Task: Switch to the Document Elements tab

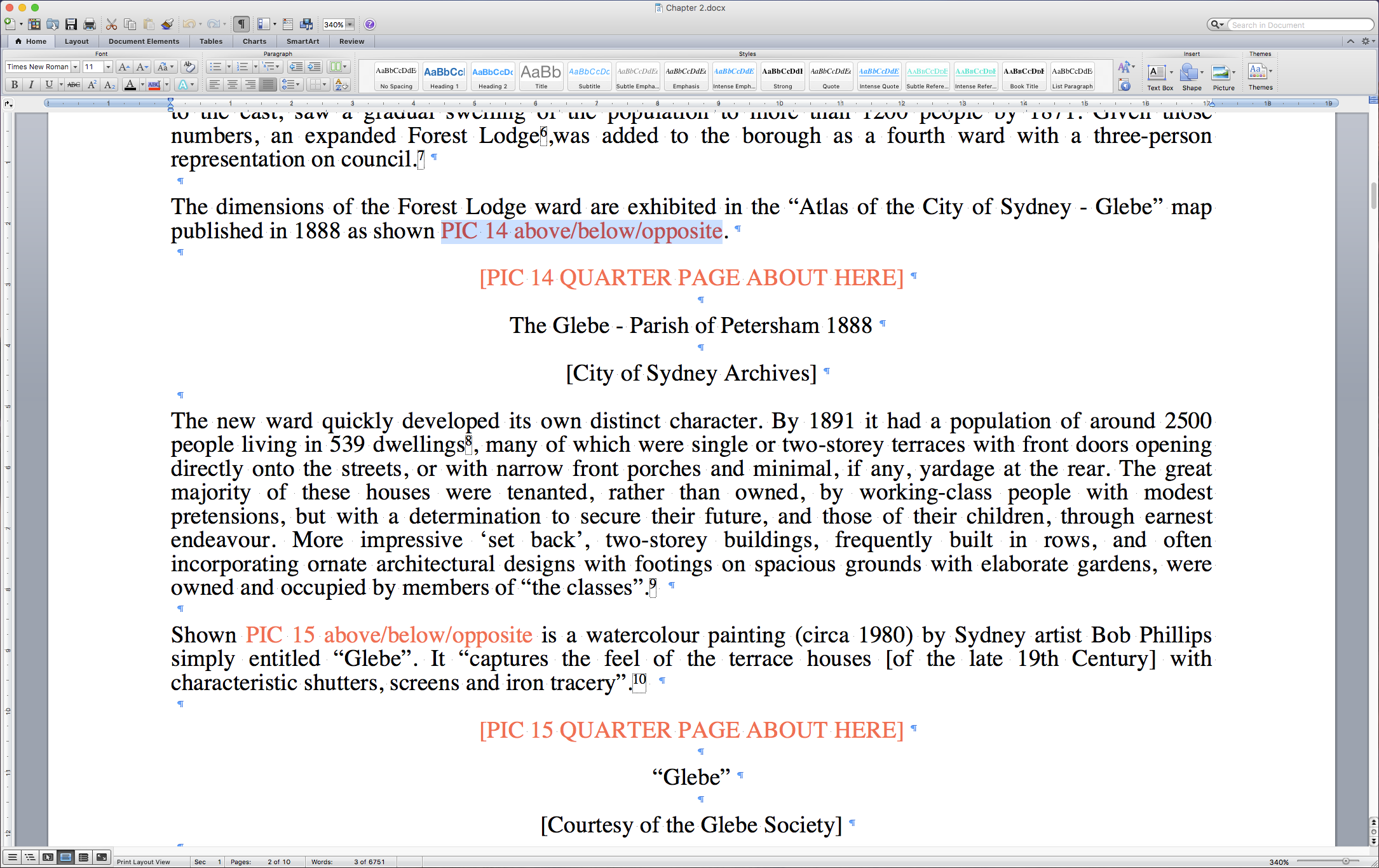Action: tap(144, 41)
